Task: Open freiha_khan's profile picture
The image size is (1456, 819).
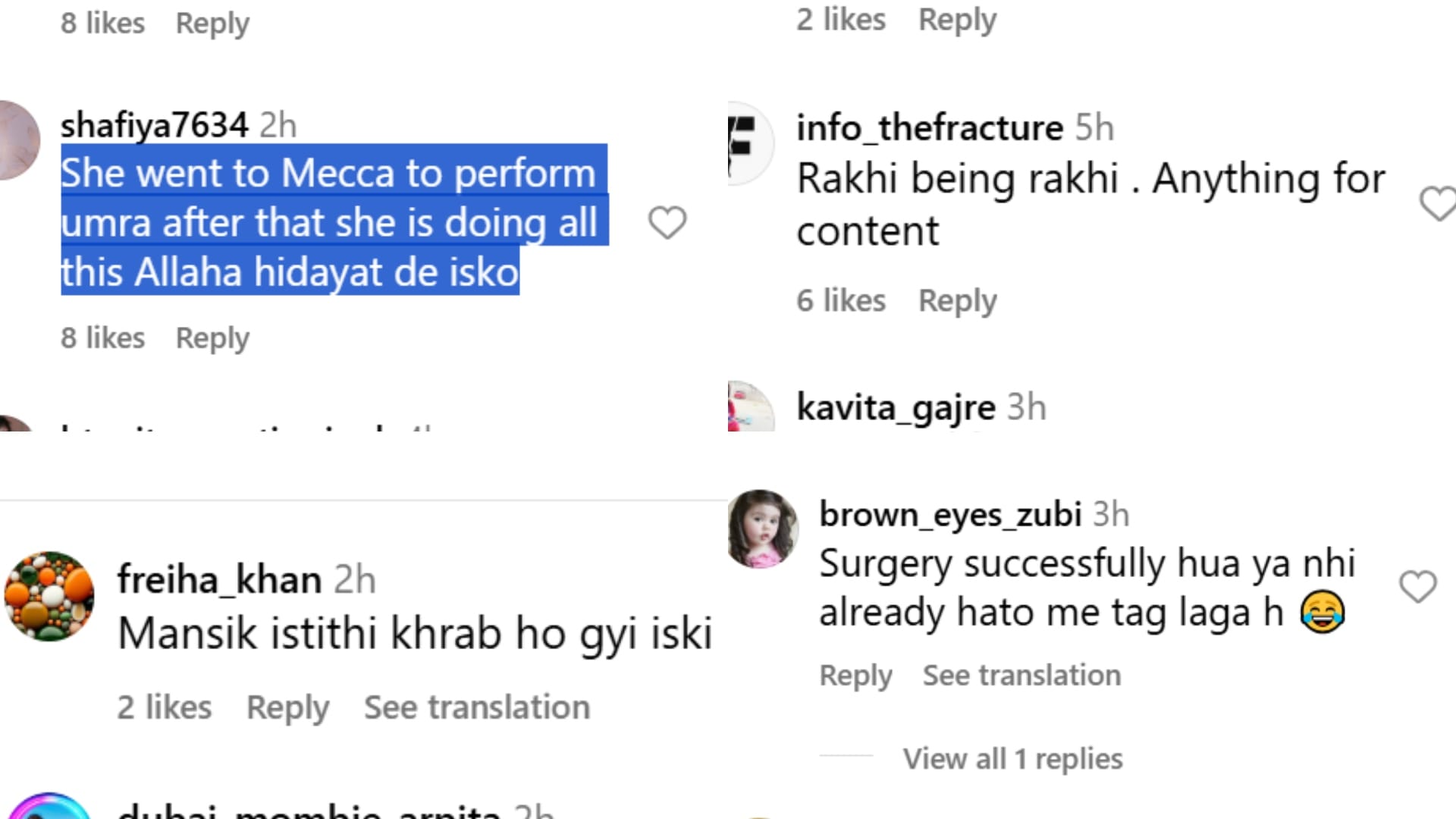Action: 49,597
